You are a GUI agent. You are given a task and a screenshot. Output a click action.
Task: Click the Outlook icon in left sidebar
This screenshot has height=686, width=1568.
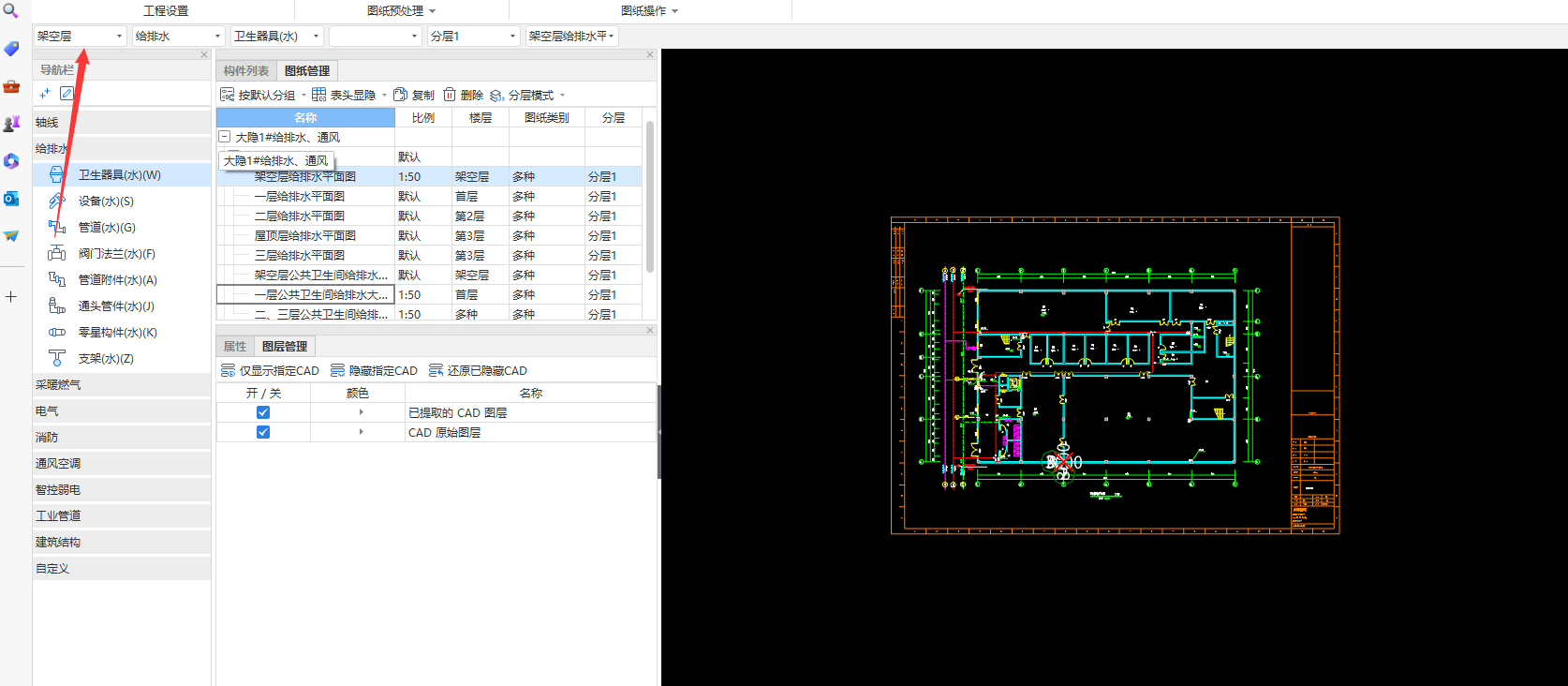pos(11,199)
